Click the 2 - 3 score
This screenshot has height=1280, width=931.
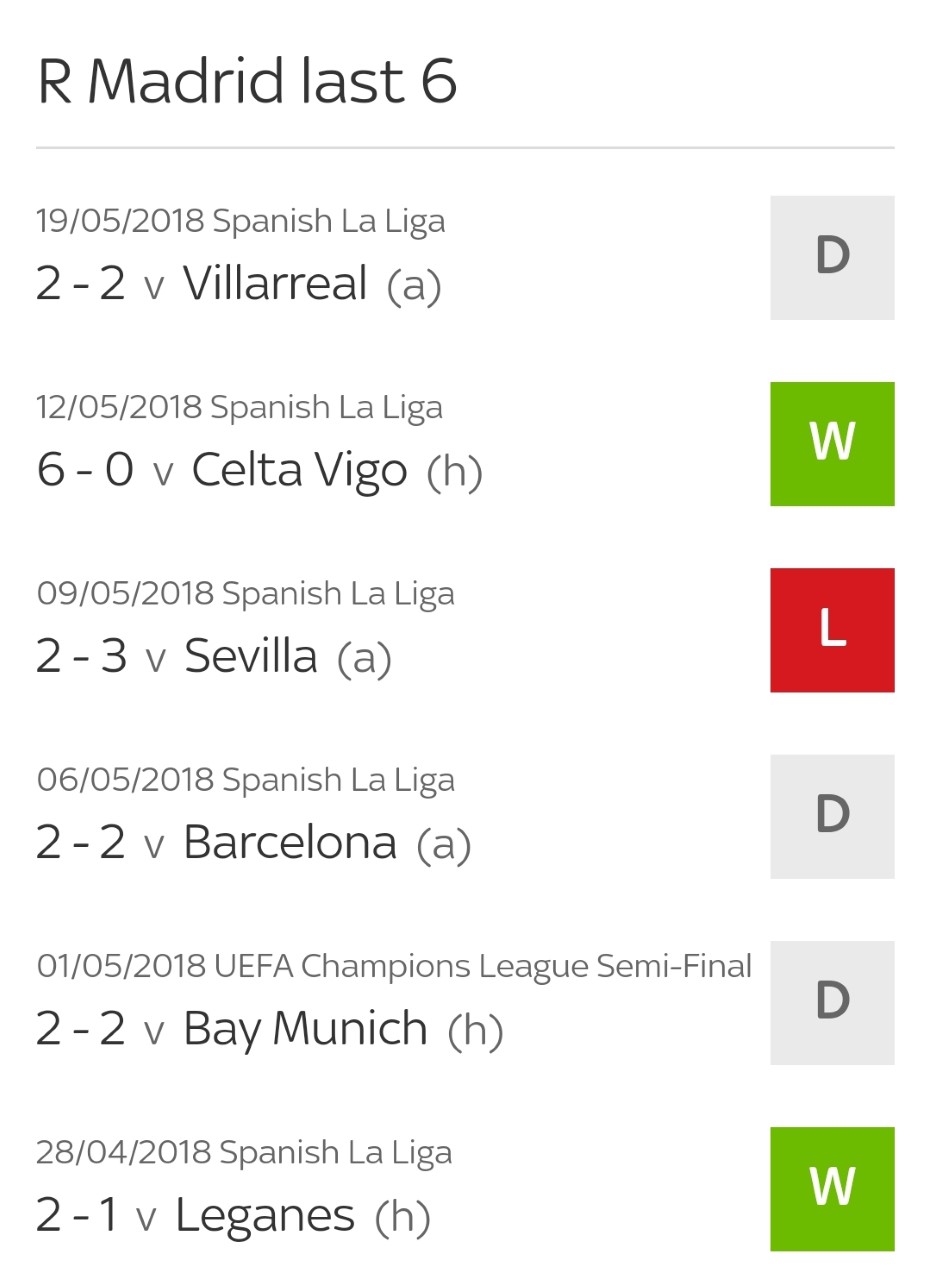(x=81, y=656)
